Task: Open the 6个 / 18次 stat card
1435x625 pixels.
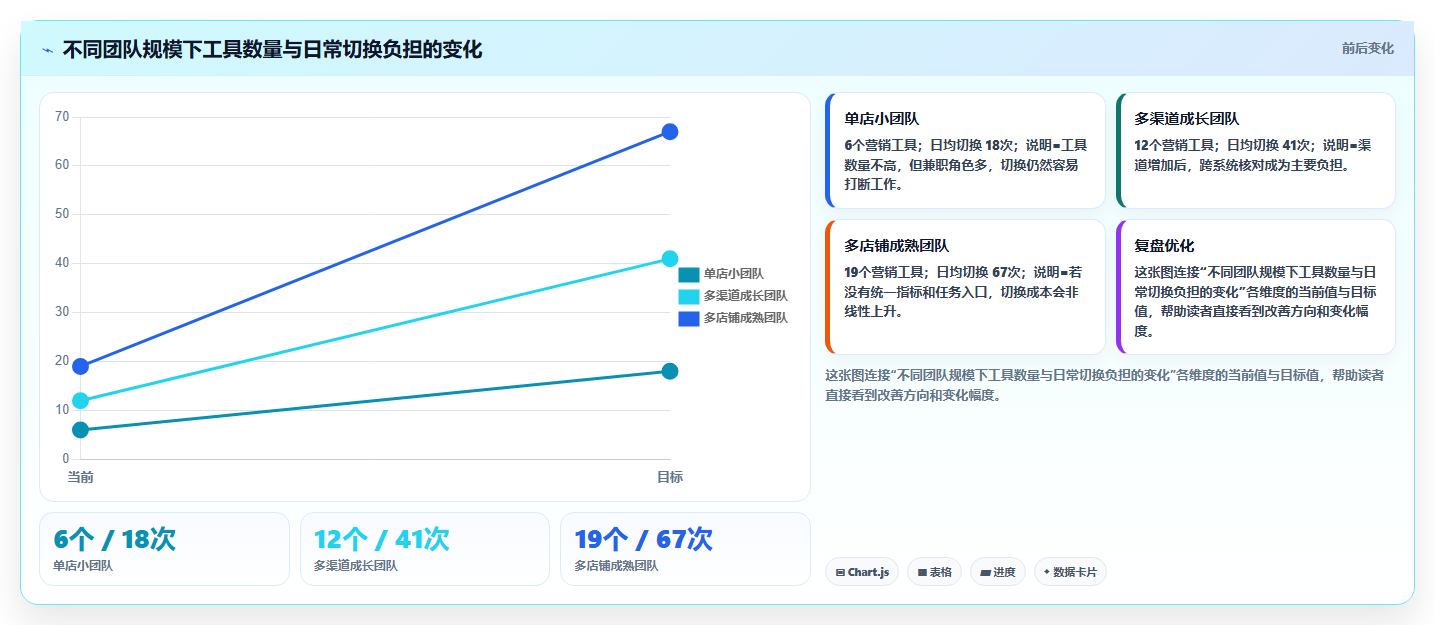Action: pyautogui.click(x=164, y=549)
